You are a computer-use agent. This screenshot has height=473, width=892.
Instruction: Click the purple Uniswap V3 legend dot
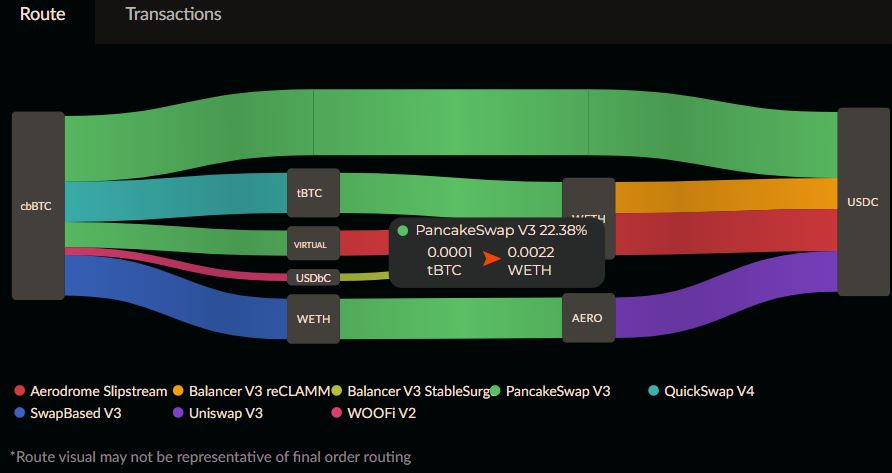click(179, 413)
